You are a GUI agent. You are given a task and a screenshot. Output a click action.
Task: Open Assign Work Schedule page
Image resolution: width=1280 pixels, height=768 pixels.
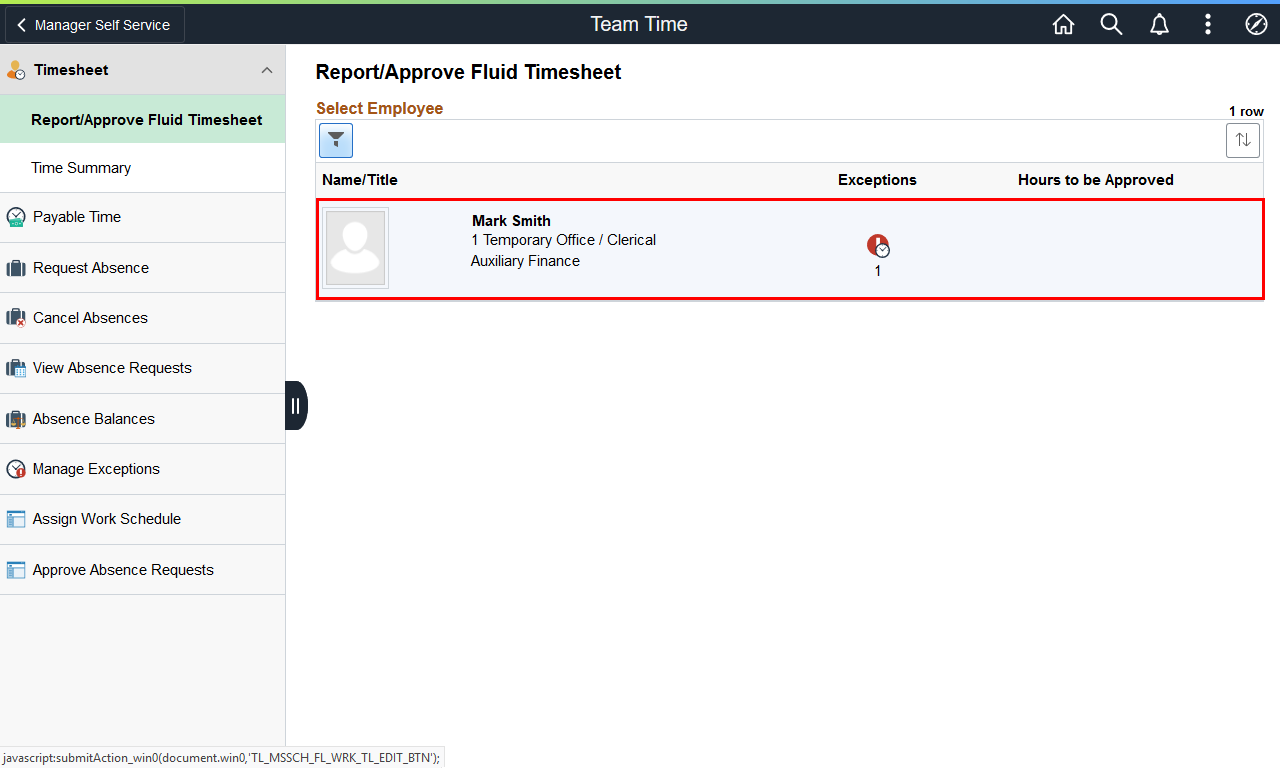106,519
